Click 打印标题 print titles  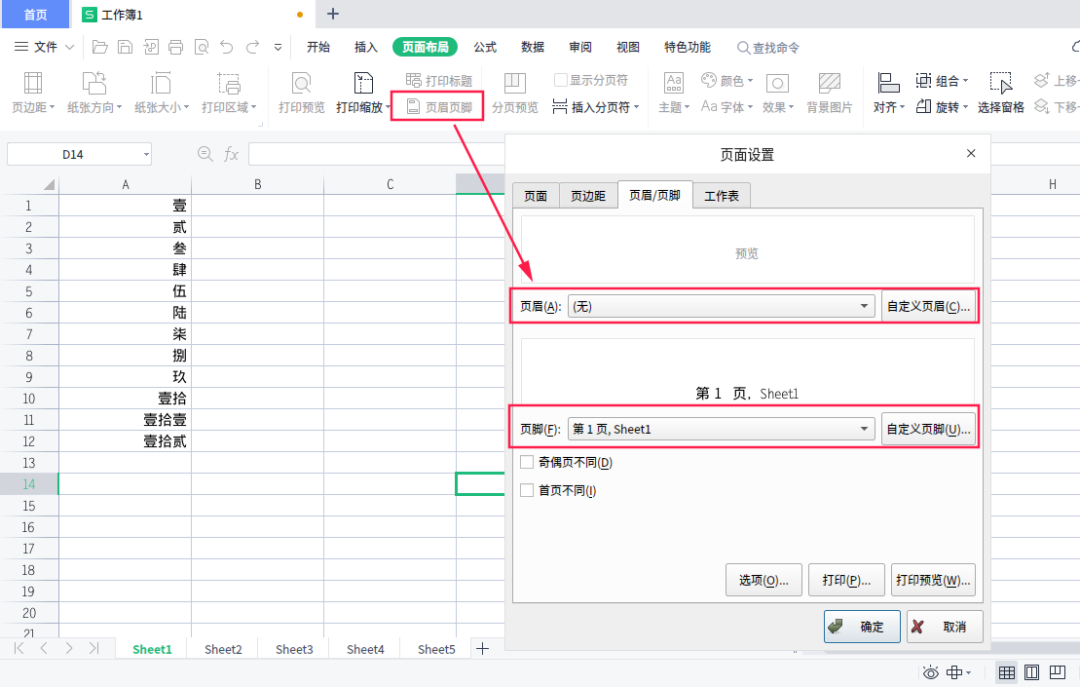439,81
